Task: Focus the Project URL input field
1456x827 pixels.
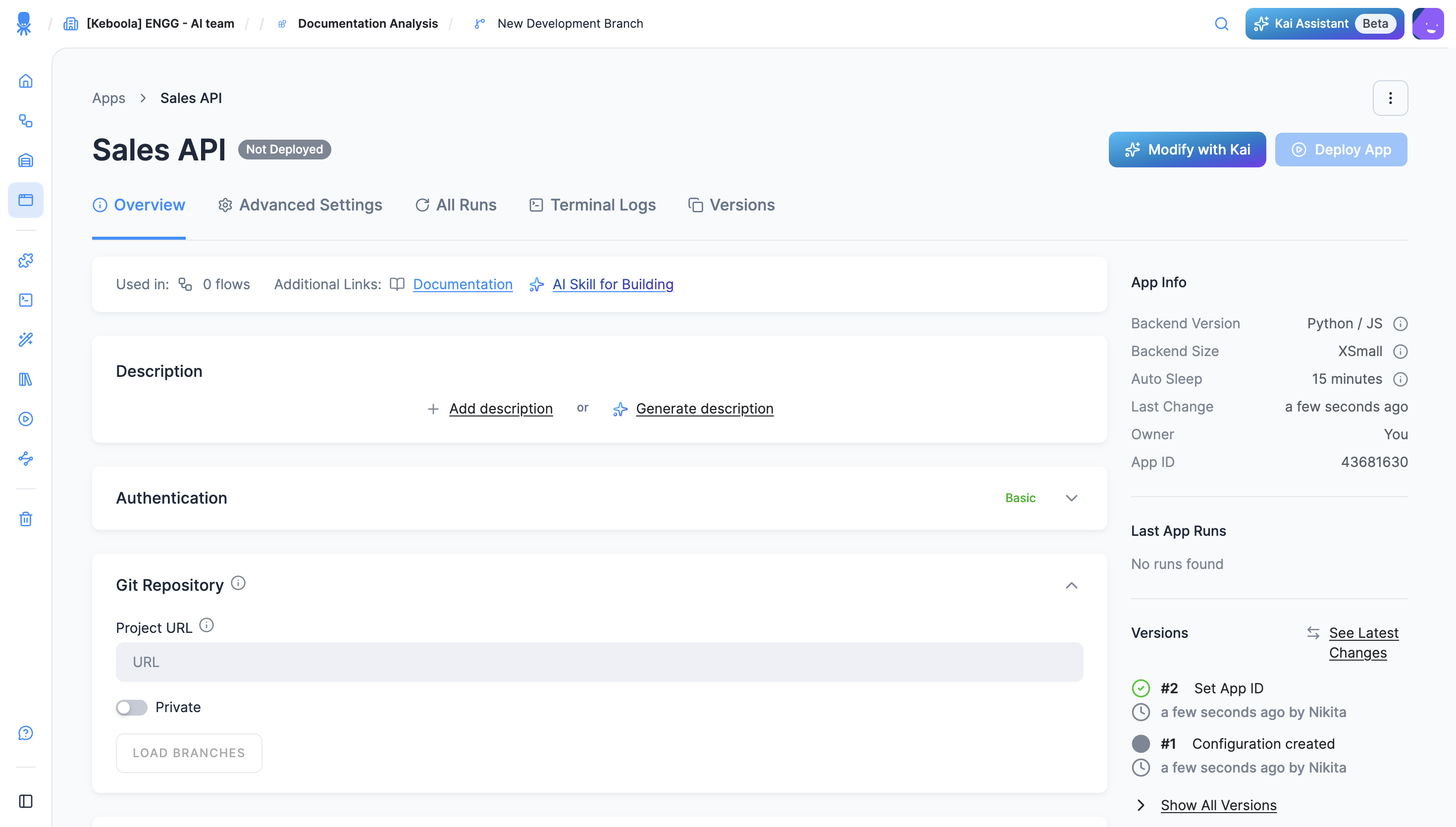Action: 599,662
